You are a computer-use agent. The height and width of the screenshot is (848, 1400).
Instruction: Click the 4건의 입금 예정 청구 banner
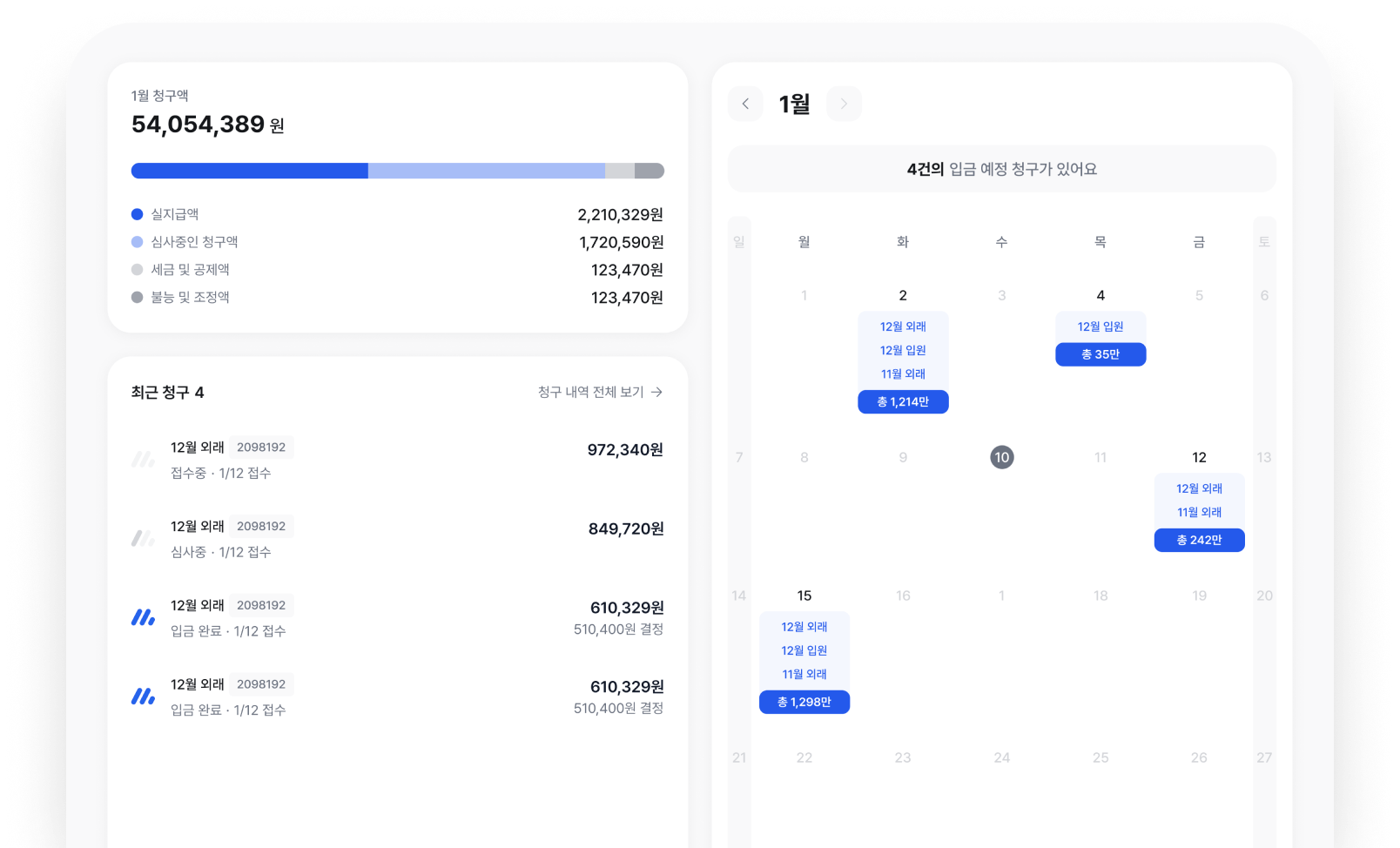pos(1001,169)
